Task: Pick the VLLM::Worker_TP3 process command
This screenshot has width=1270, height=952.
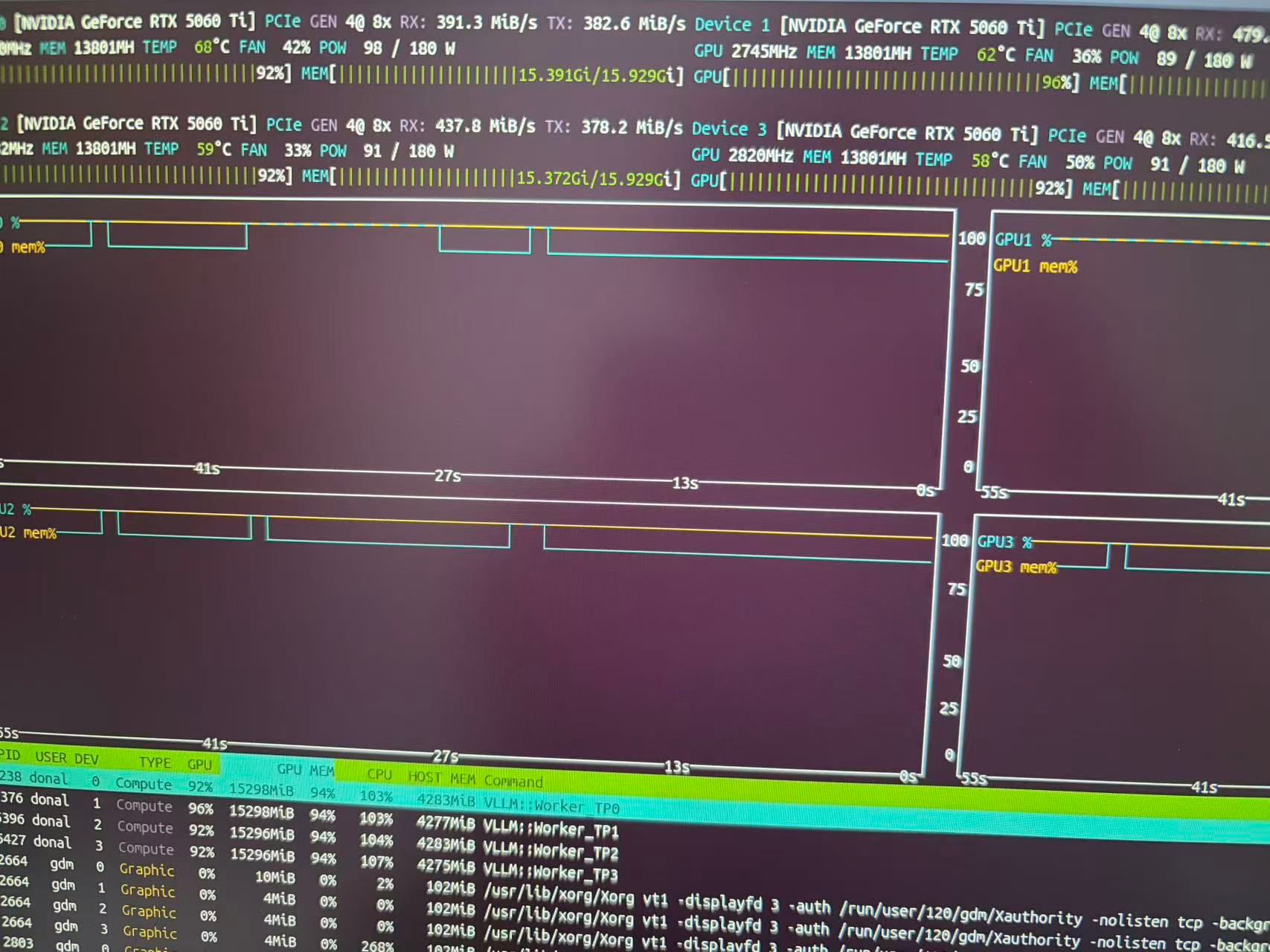Action: tap(551, 871)
